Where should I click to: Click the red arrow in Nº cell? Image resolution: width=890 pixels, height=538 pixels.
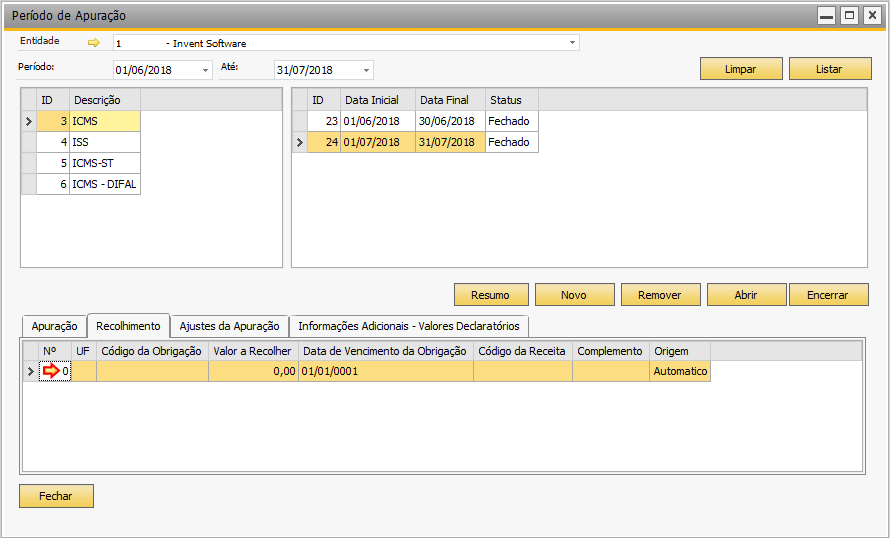51,371
